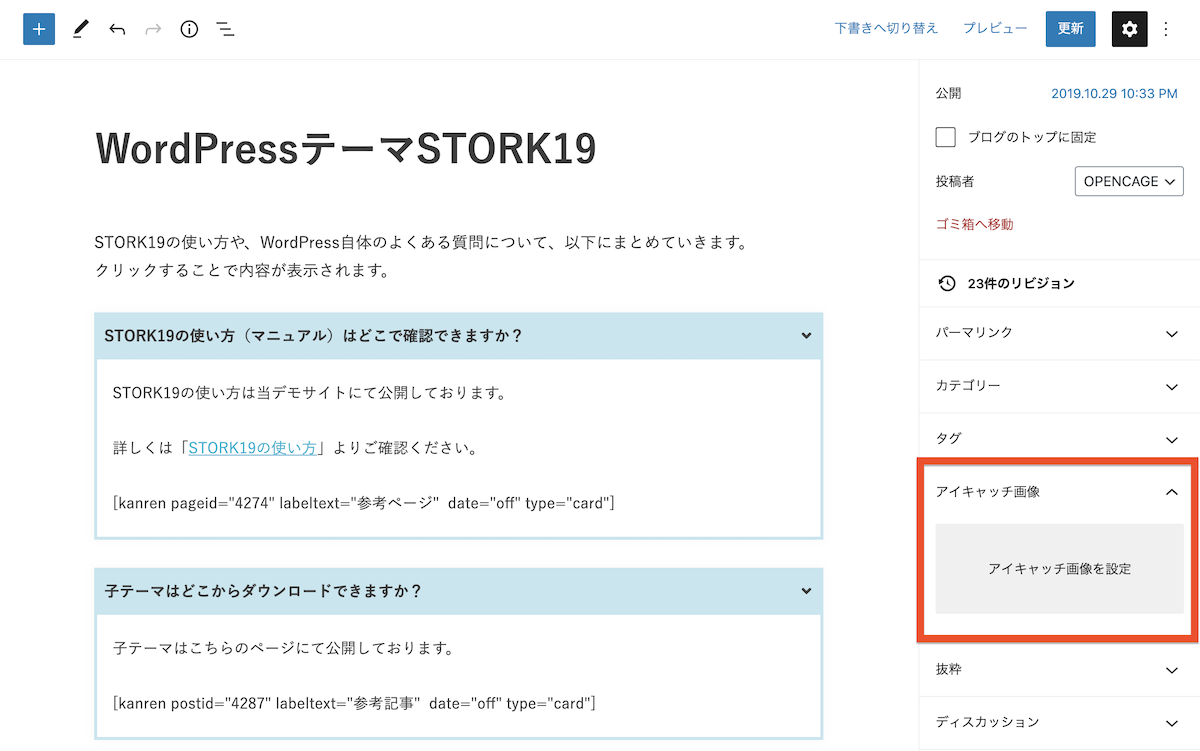Switch post to draft via 下書きへ切り替え
1200x751 pixels.
pyautogui.click(x=886, y=28)
